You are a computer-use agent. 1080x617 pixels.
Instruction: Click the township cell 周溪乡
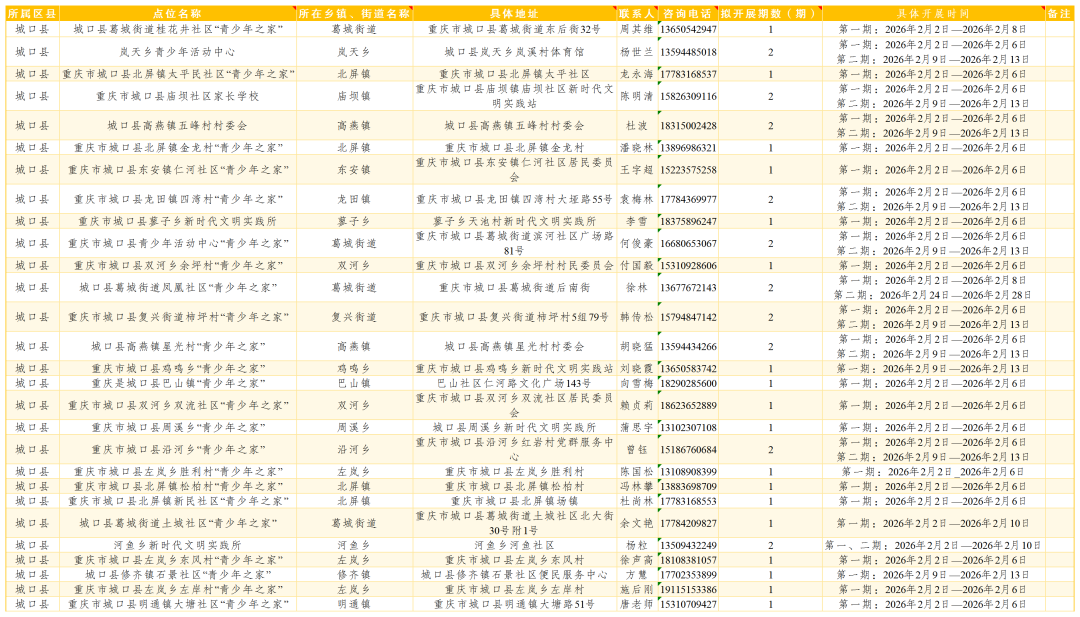click(x=354, y=427)
